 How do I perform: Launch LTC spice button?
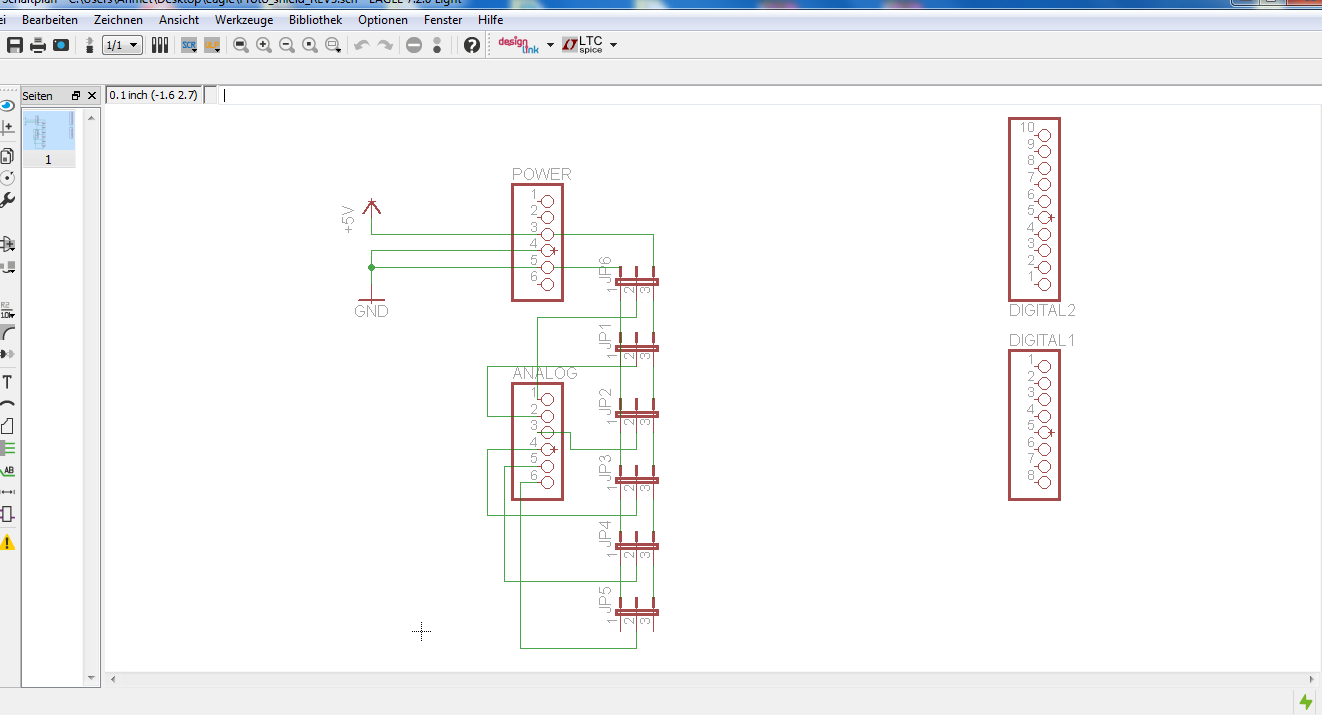click(583, 45)
